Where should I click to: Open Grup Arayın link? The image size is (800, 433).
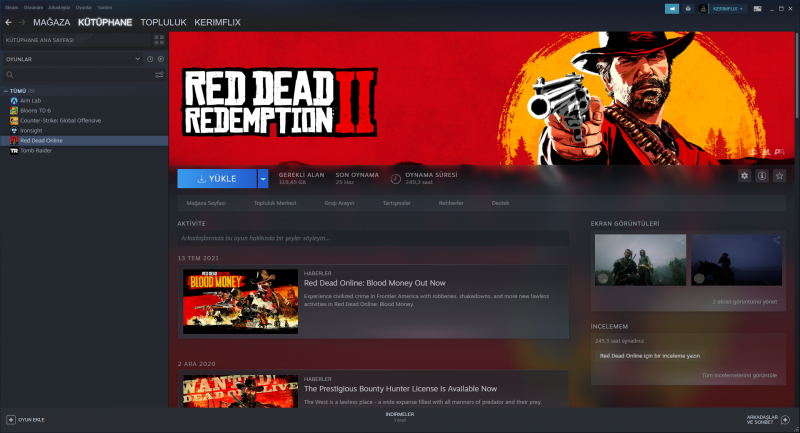[339, 203]
